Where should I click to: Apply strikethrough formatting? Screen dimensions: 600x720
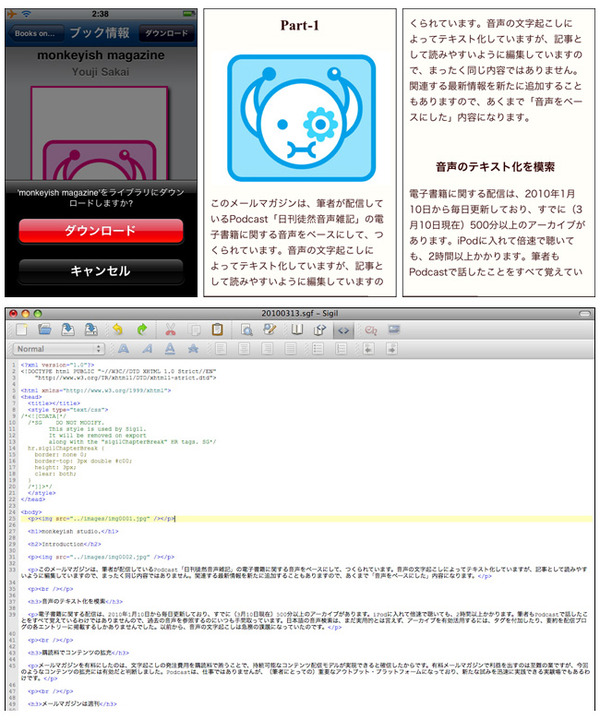pos(193,349)
